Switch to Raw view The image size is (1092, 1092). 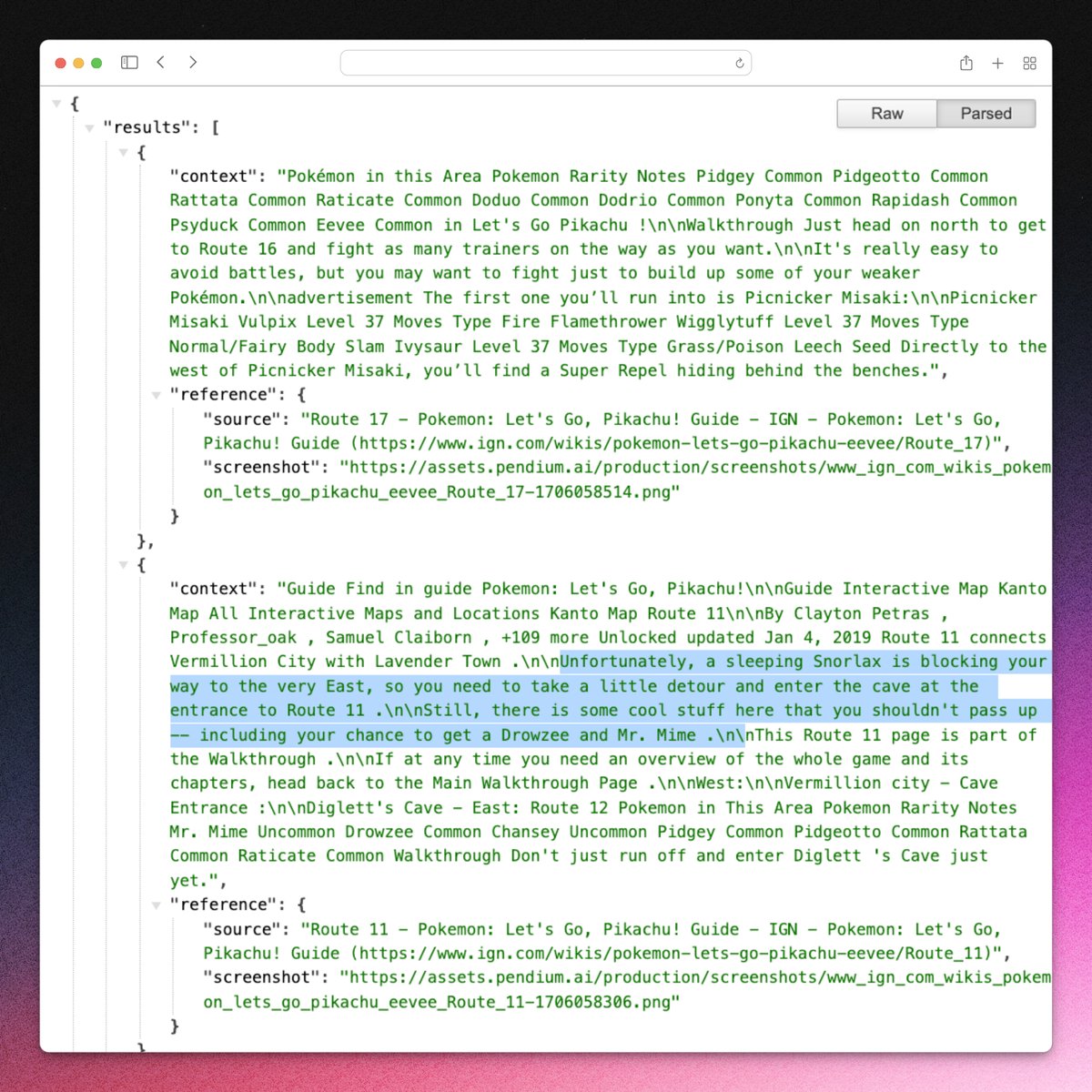[x=887, y=113]
